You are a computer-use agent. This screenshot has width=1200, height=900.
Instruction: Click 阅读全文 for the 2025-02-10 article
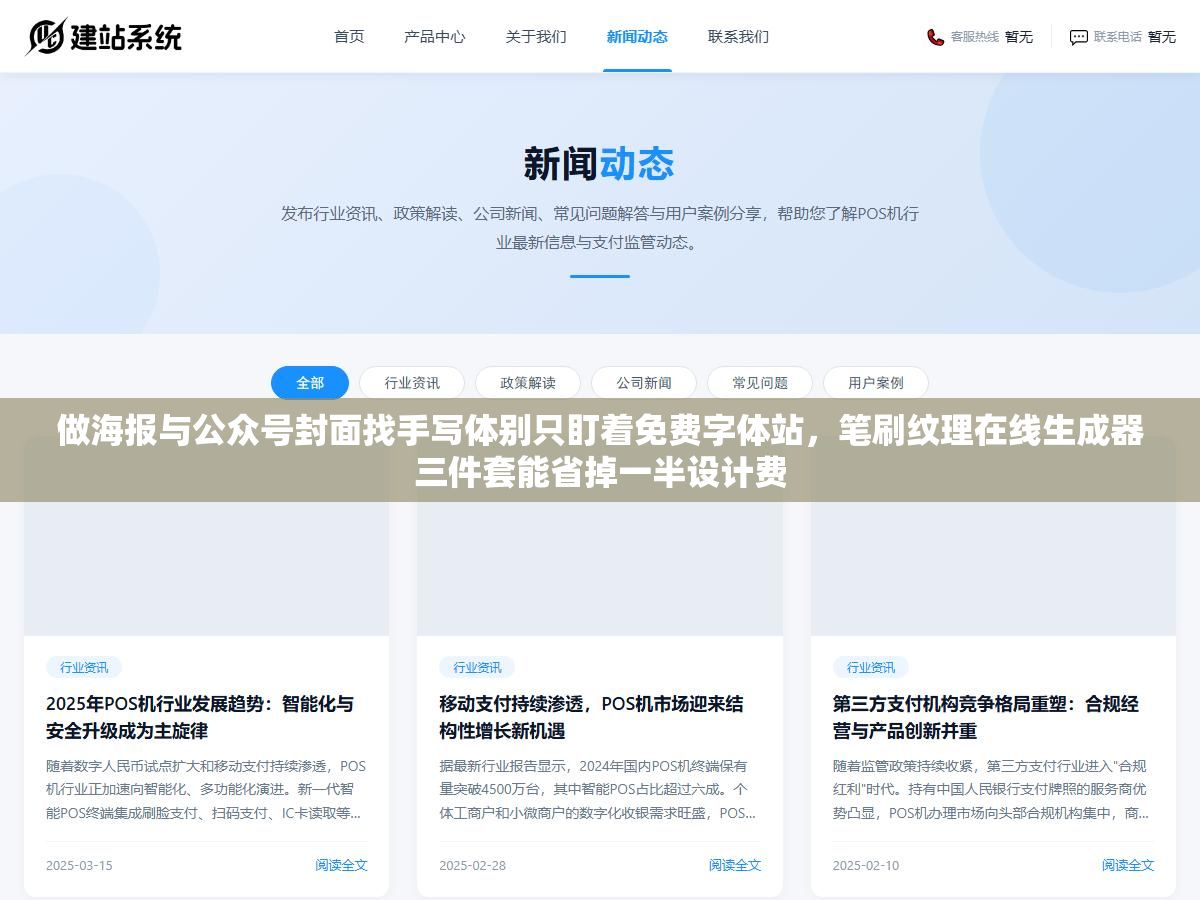pyautogui.click(x=1128, y=865)
